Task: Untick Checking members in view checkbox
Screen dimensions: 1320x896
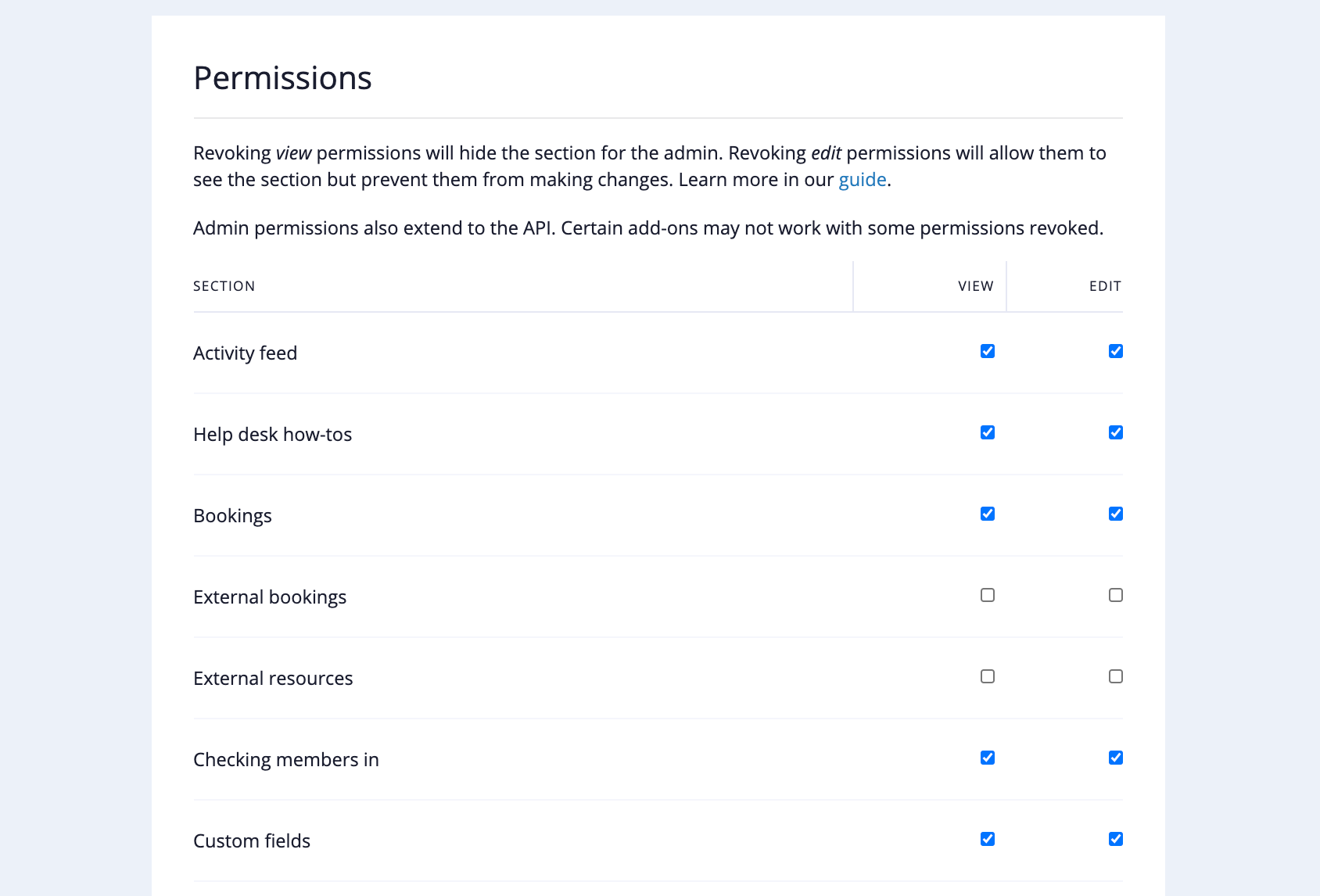Action: tap(988, 758)
